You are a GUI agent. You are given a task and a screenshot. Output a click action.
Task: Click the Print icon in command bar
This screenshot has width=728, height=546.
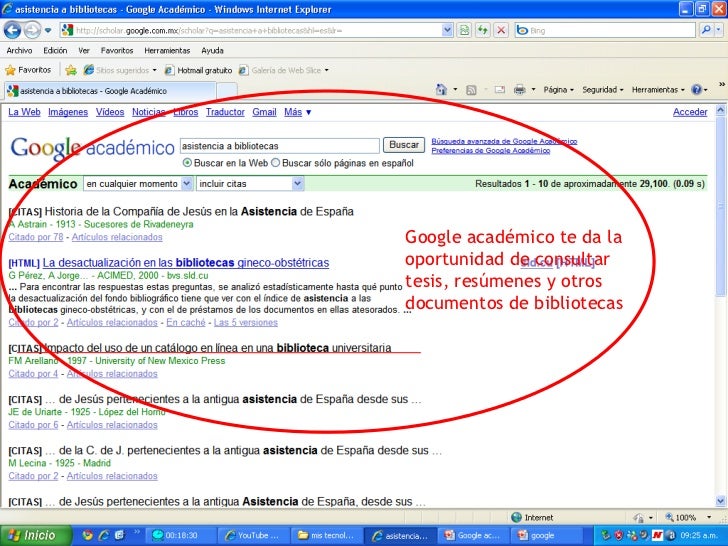click(520, 90)
